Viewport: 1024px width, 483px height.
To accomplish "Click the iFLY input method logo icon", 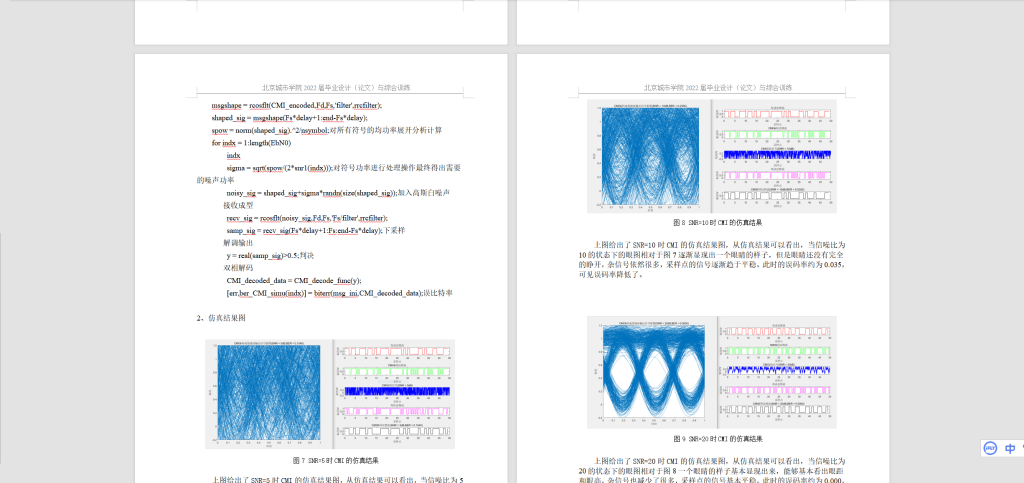I will tap(991, 448).
